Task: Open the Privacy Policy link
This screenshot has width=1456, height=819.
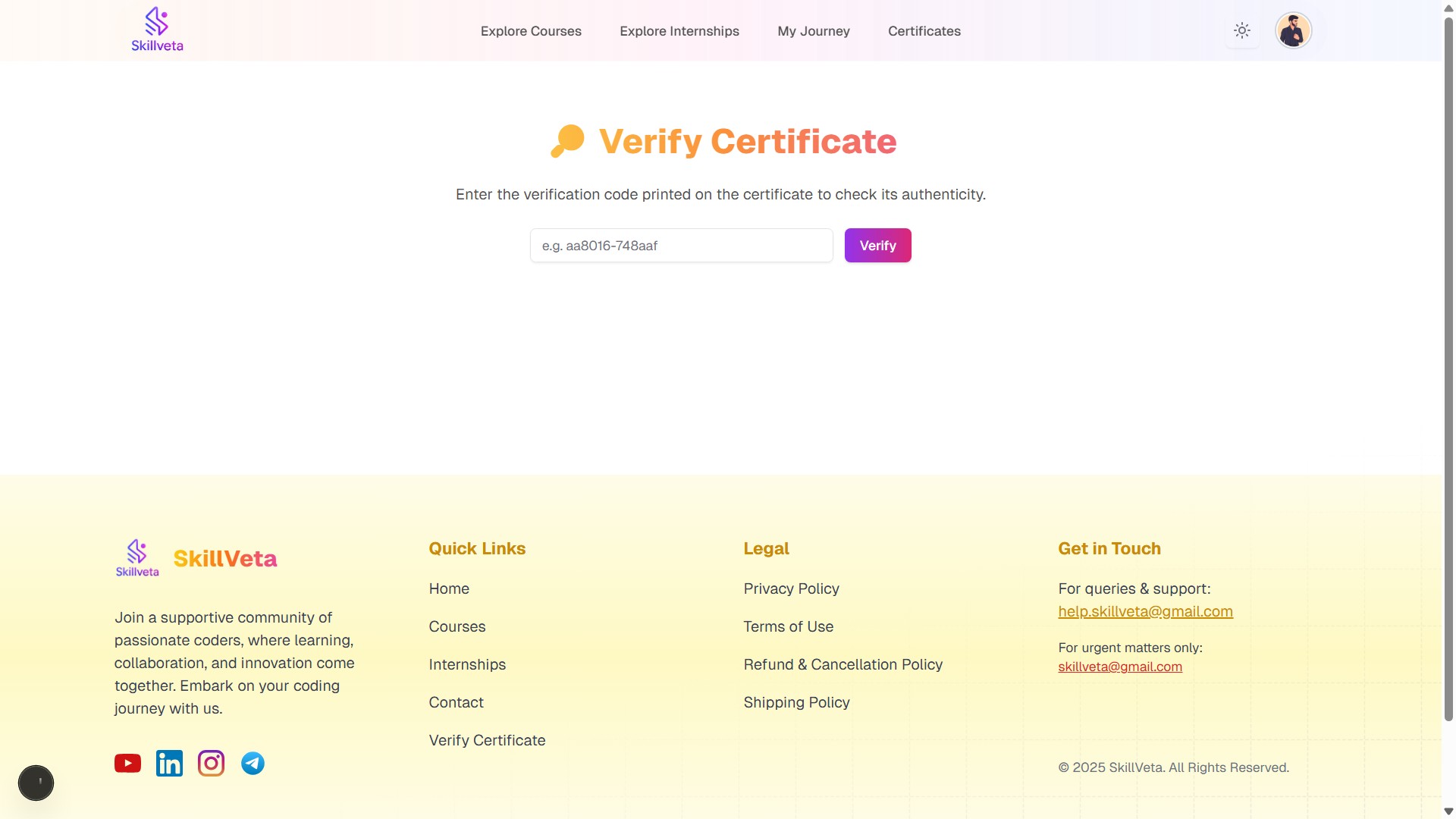Action: [791, 588]
